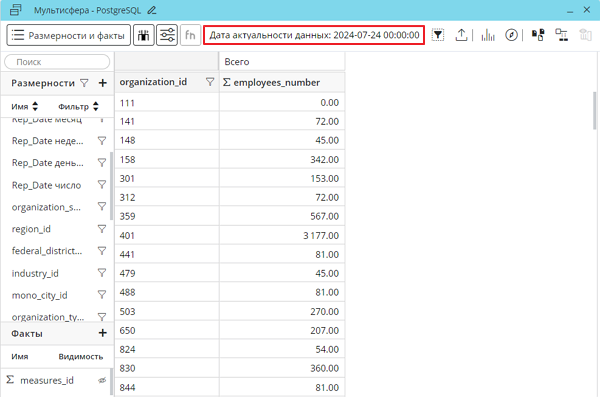The image size is (600, 397).
Task: Select value cell 567.00
Action: click(x=282, y=216)
